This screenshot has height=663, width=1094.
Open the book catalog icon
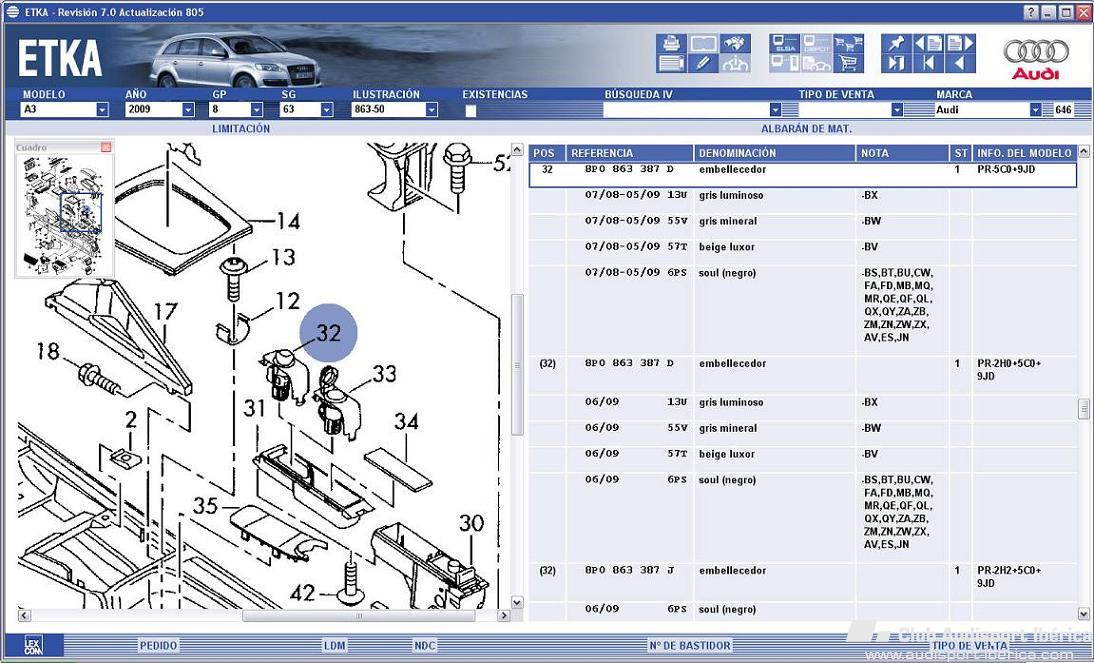tap(703, 43)
